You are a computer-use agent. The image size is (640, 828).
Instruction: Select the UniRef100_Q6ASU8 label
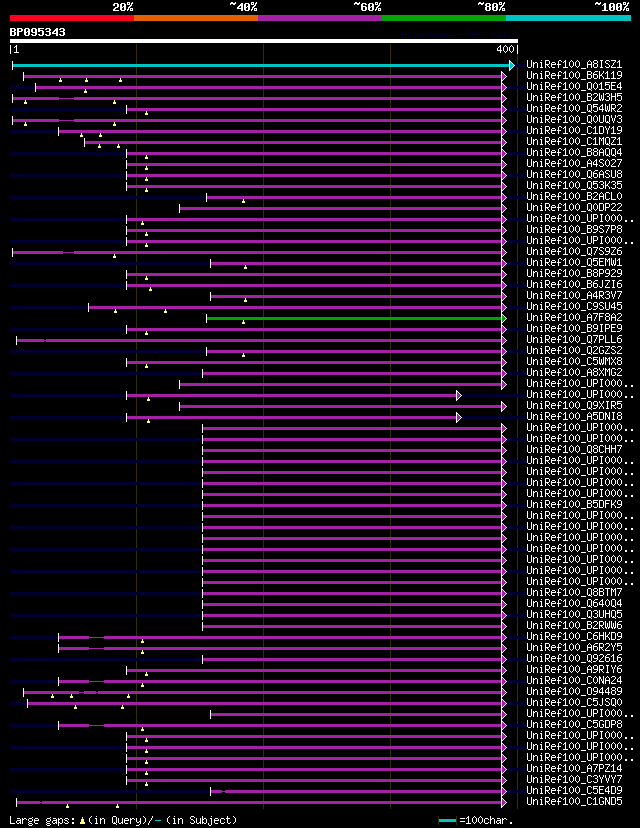coord(574,175)
